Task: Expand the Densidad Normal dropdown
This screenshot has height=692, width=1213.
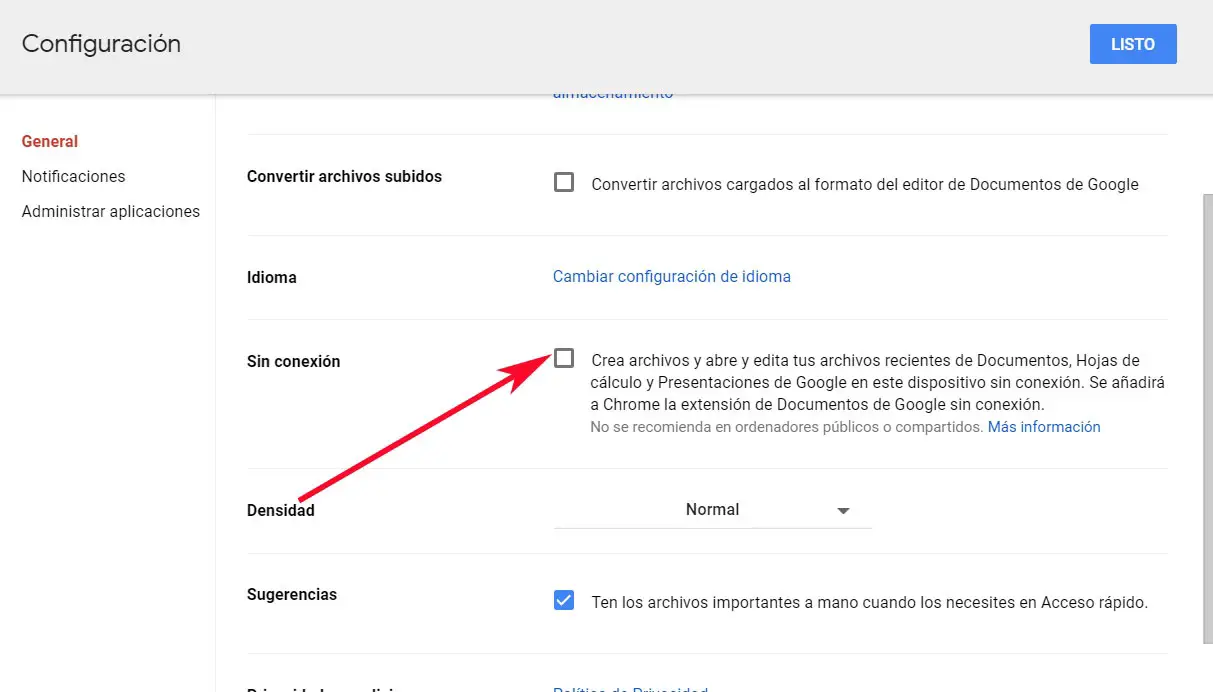Action: (x=713, y=510)
